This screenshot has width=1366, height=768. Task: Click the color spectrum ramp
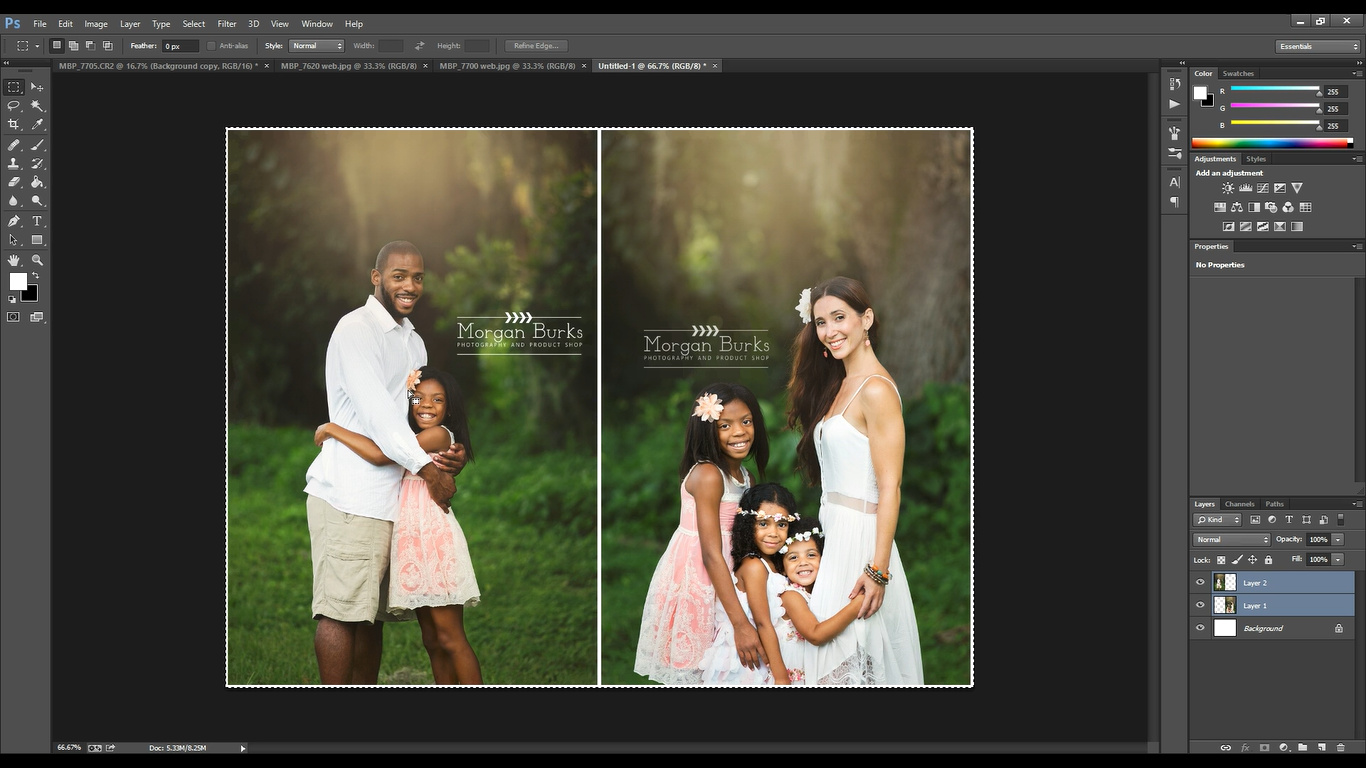[x=1272, y=143]
